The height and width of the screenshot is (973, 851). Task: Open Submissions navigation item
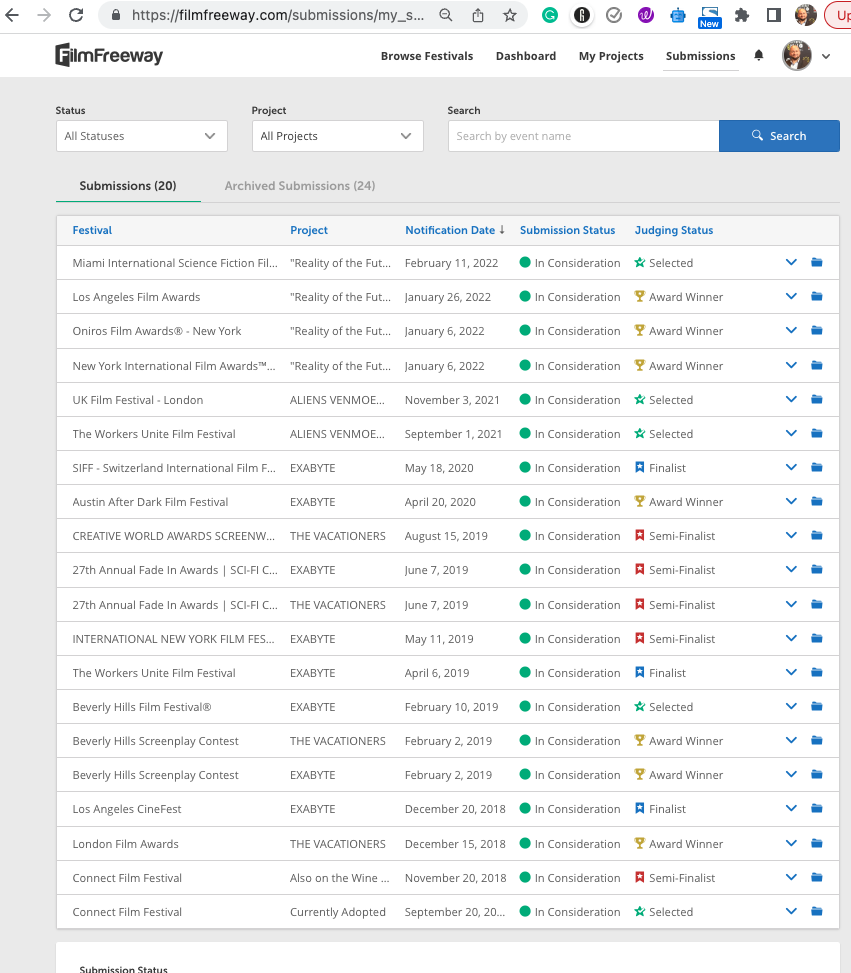[700, 56]
